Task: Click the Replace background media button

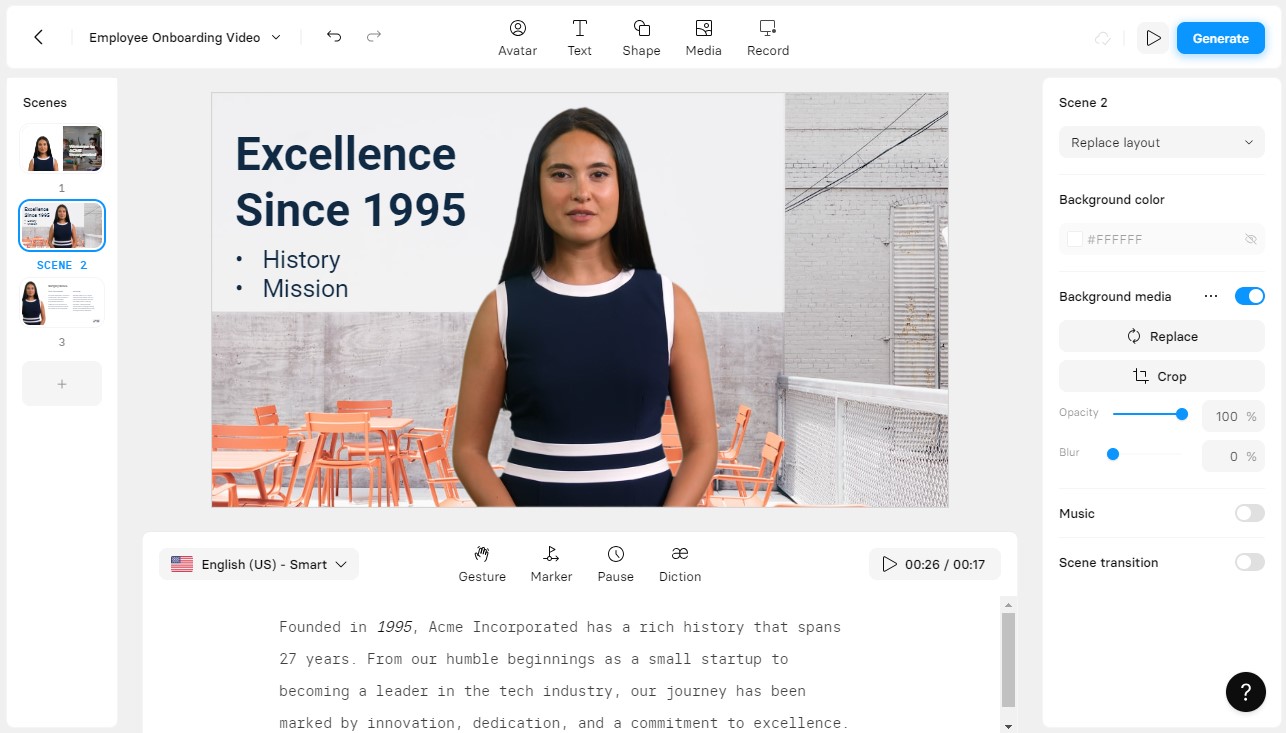Action: point(1161,336)
